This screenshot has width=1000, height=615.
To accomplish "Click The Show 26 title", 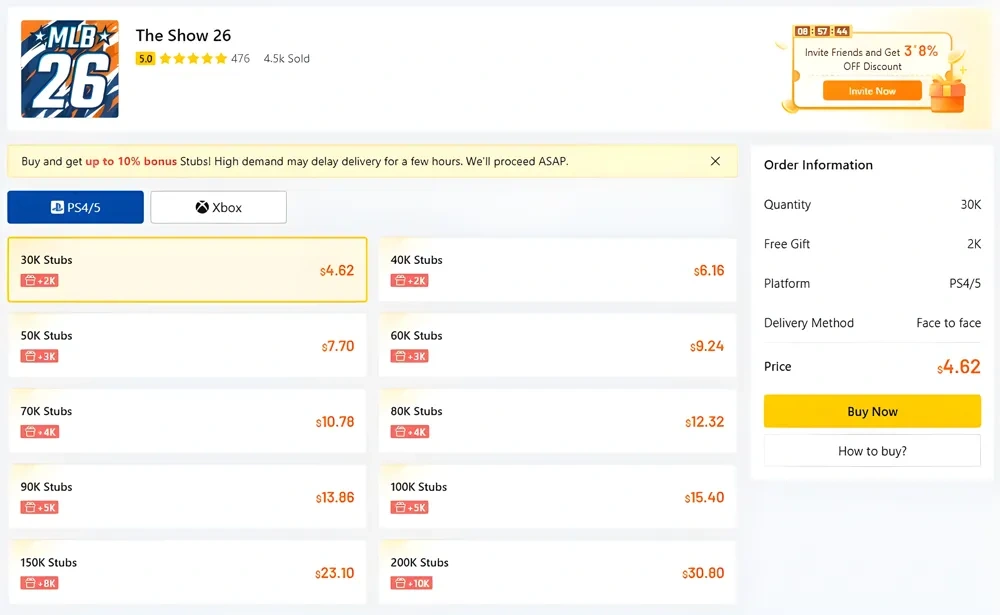I will 183,36.
